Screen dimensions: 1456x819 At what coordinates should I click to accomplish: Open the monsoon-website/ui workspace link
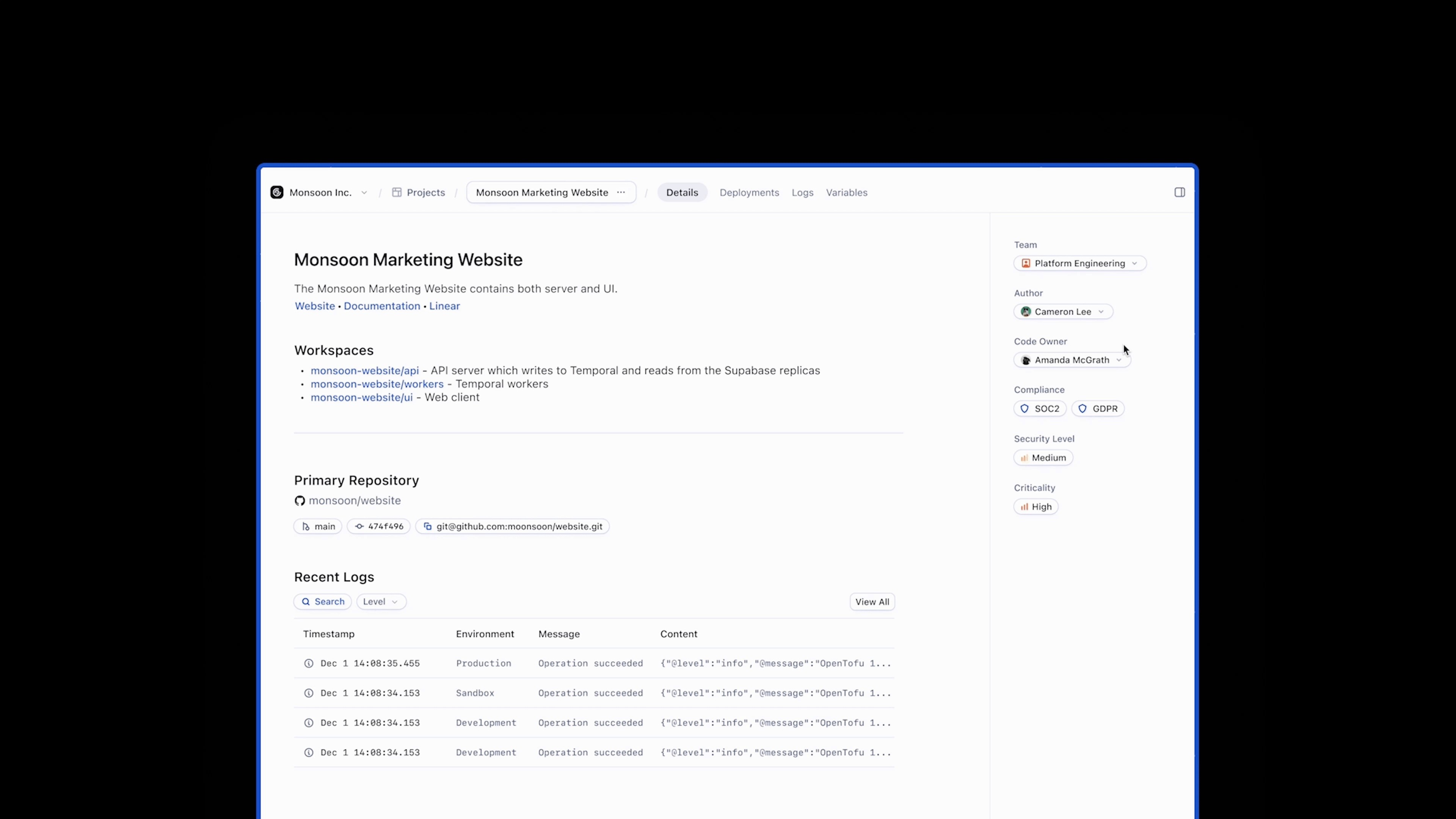click(x=362, y=397)
